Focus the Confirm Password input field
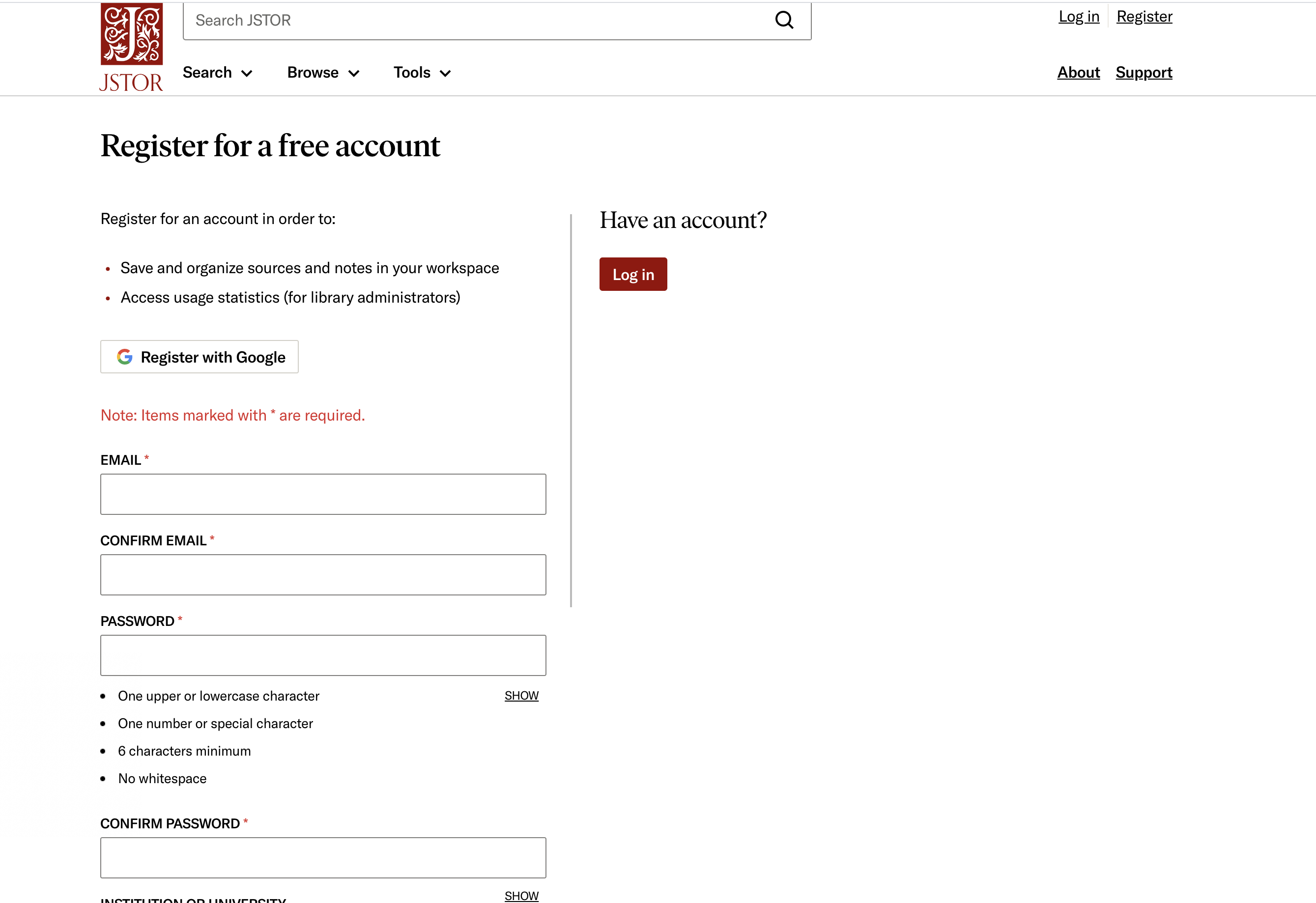 pyautogui.click(x=323, y=858)
